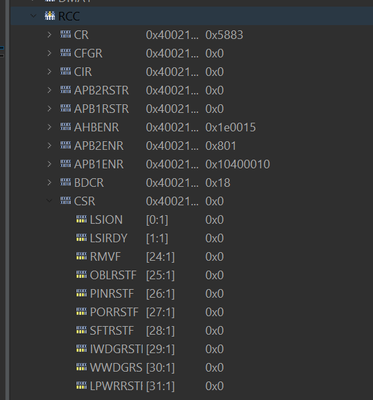Expand the APB1RSTR register

pos(49,108)
